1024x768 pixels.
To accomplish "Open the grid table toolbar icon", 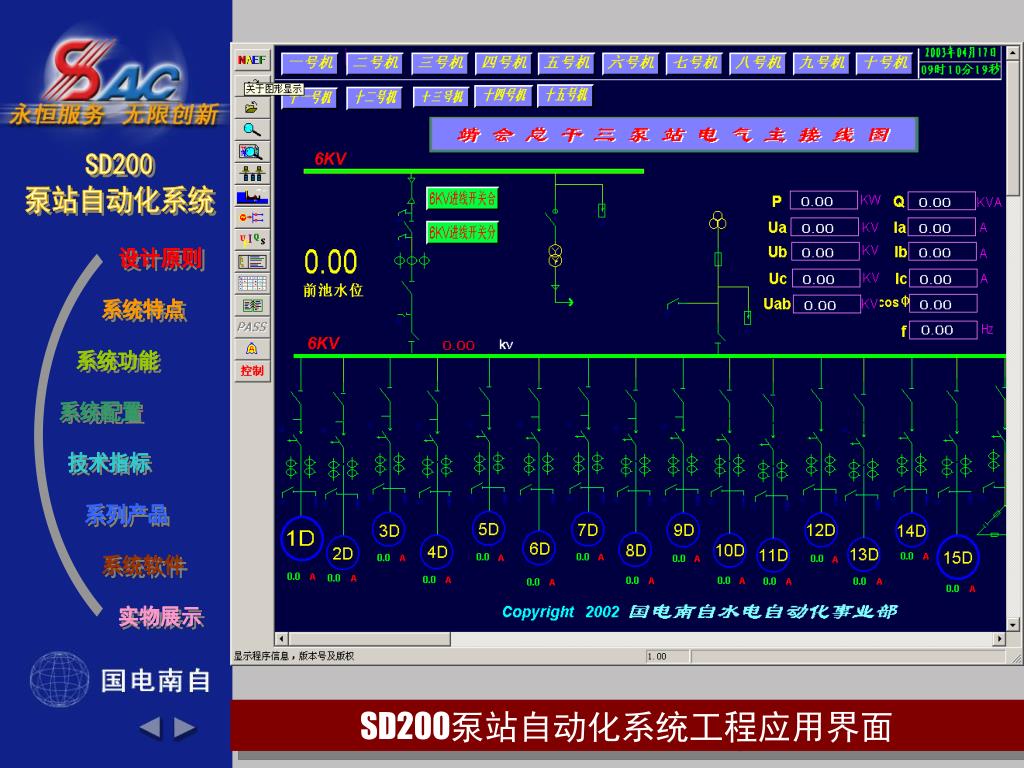I will (252, 283).
